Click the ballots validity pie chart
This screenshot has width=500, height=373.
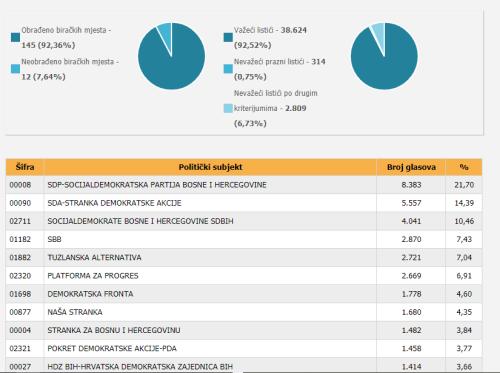pyautogui.click(x=384, y=56)
